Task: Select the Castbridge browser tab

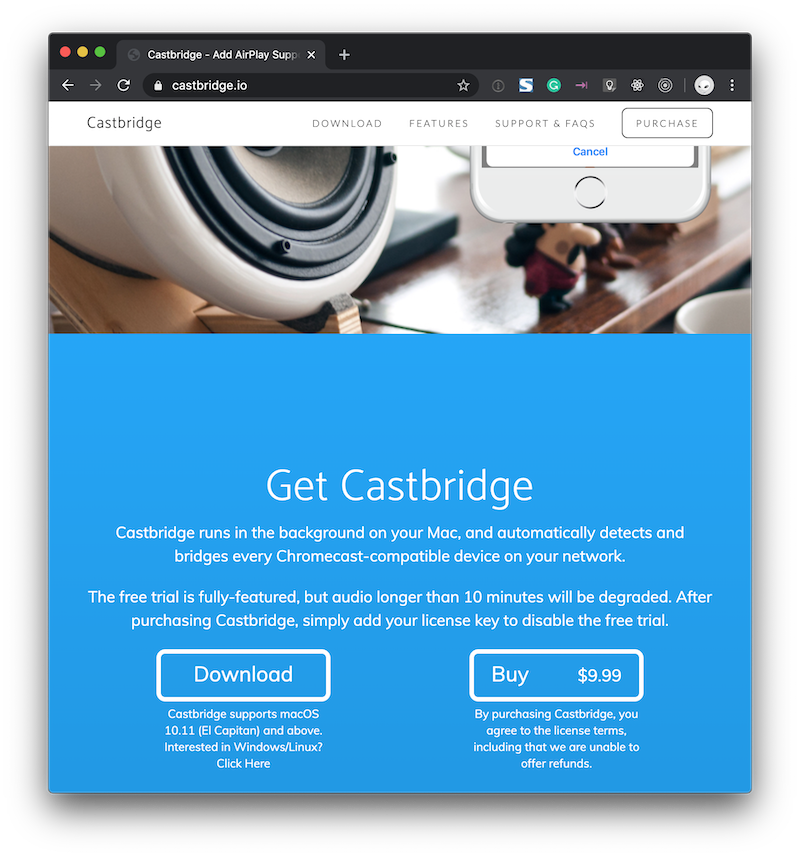Action: [x=221, y=55]
